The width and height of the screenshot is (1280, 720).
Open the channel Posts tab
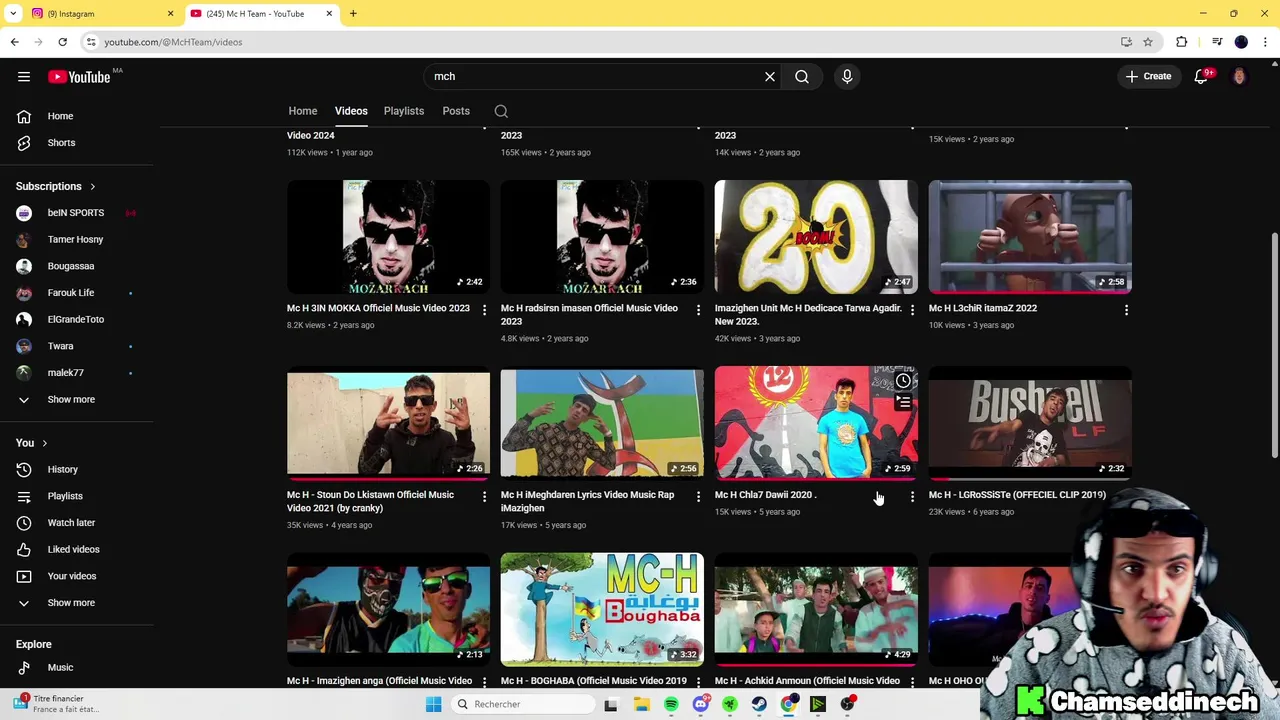coord(456,111)
